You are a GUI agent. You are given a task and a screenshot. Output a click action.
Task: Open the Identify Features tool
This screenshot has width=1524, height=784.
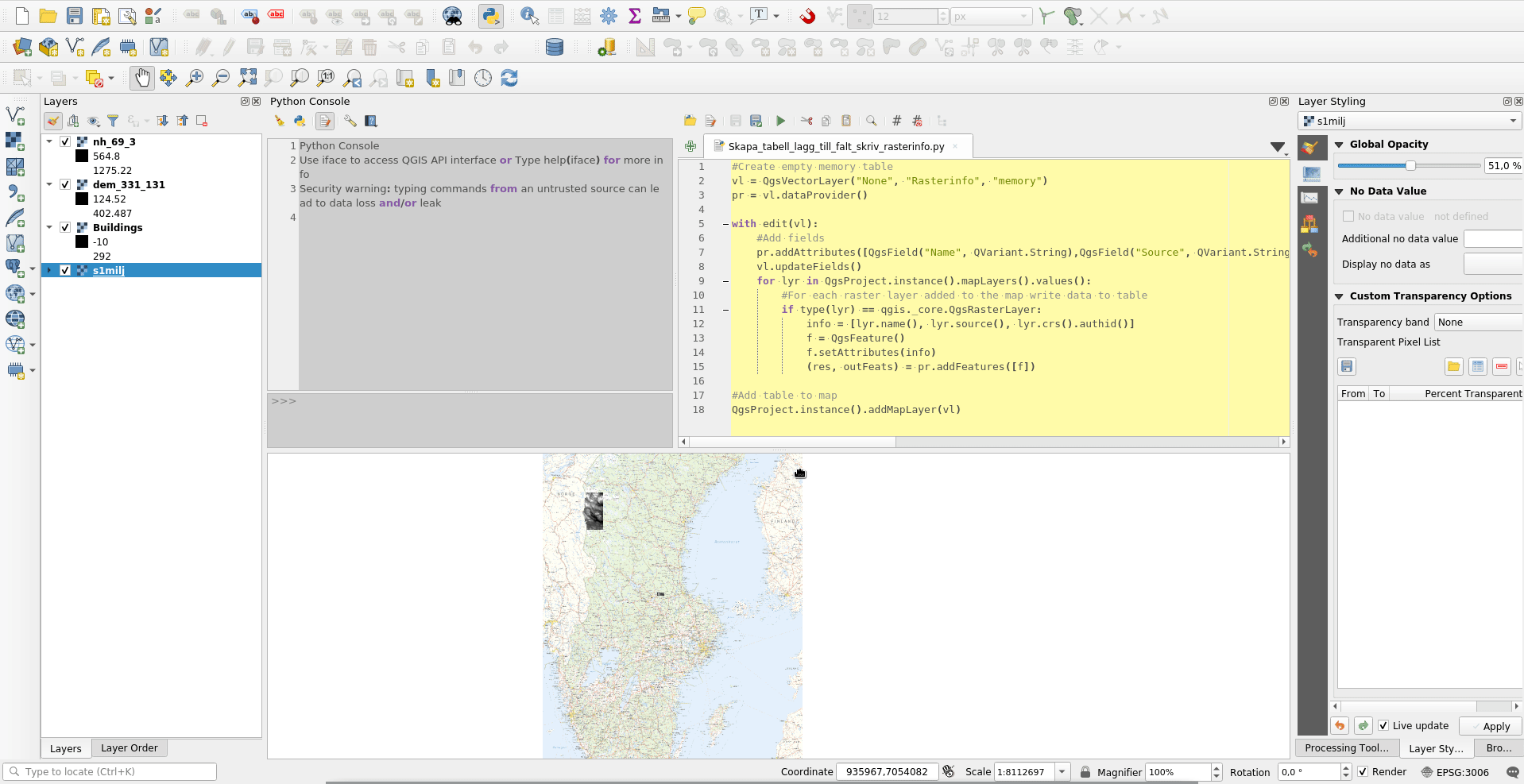(x=529, y=16)
